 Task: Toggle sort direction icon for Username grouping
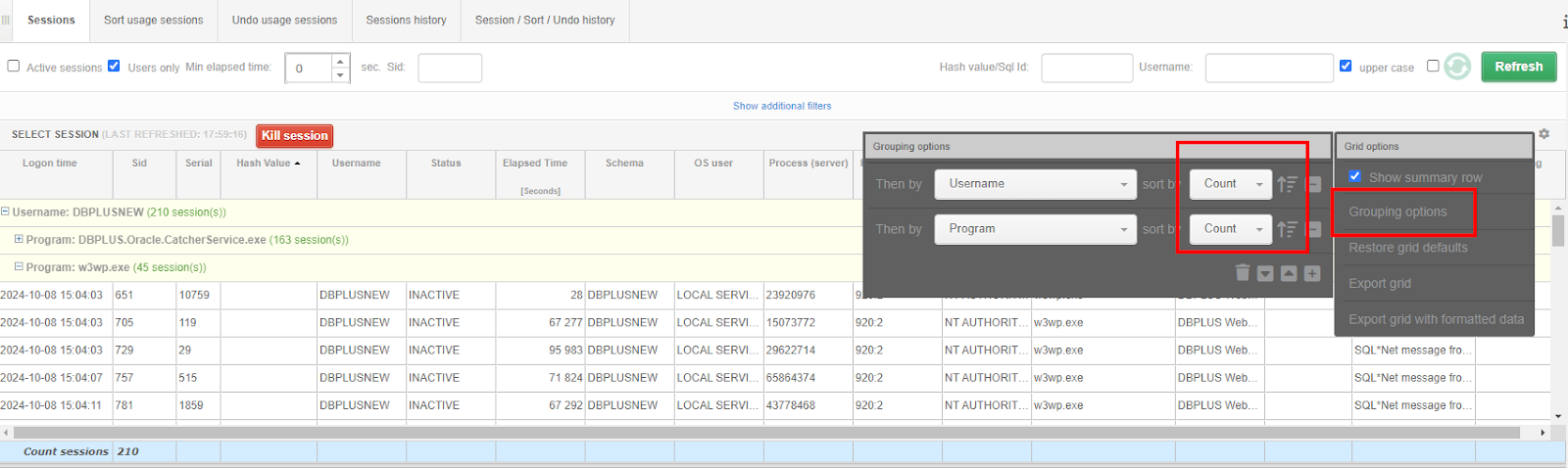(x=1287, y=184)
